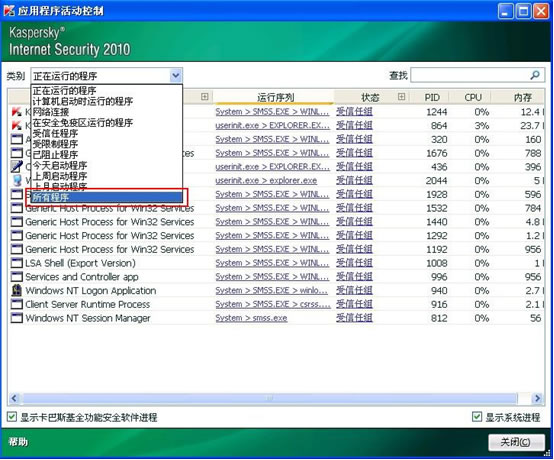Open the 类别 category dropdown arrow
The width and height of the screenshot is (554, 460).
click(x=176, y=76)
